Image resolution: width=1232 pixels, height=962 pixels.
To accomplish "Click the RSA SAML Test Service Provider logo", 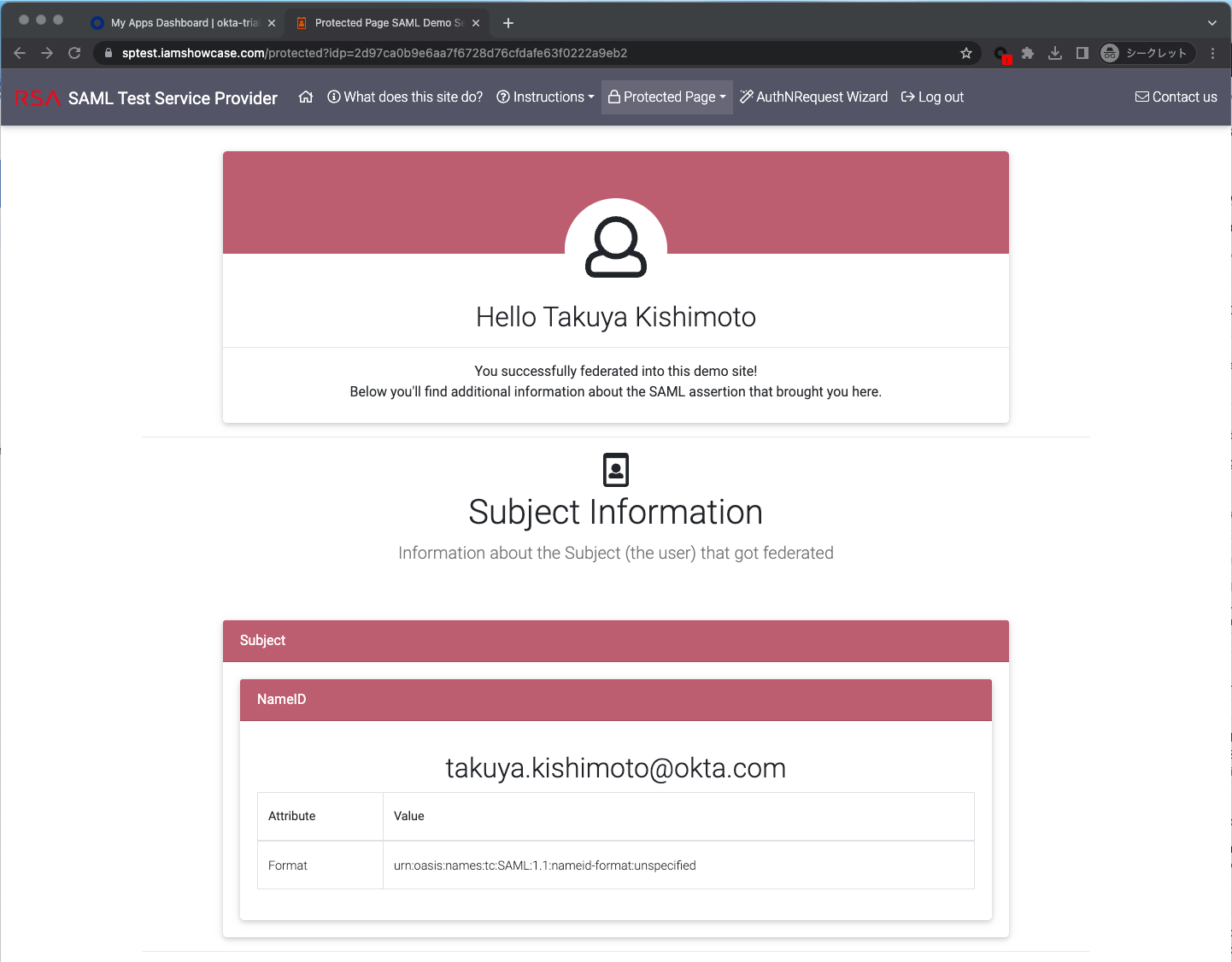I will tap(146, 98).
